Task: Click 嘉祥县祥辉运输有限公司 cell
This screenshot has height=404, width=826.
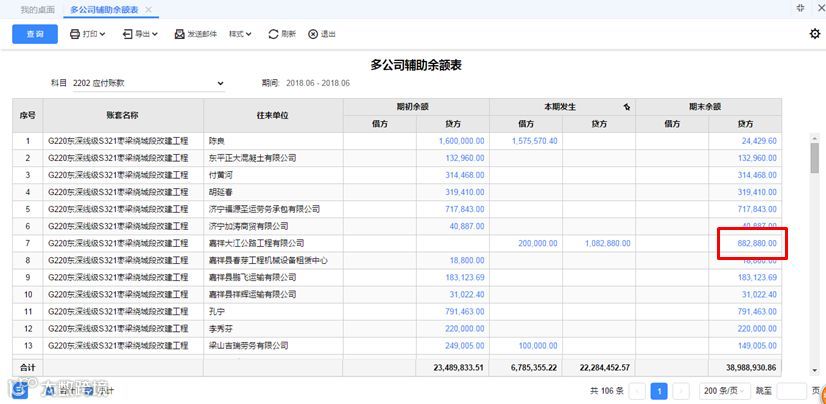Action: click(x=273, y=294)
